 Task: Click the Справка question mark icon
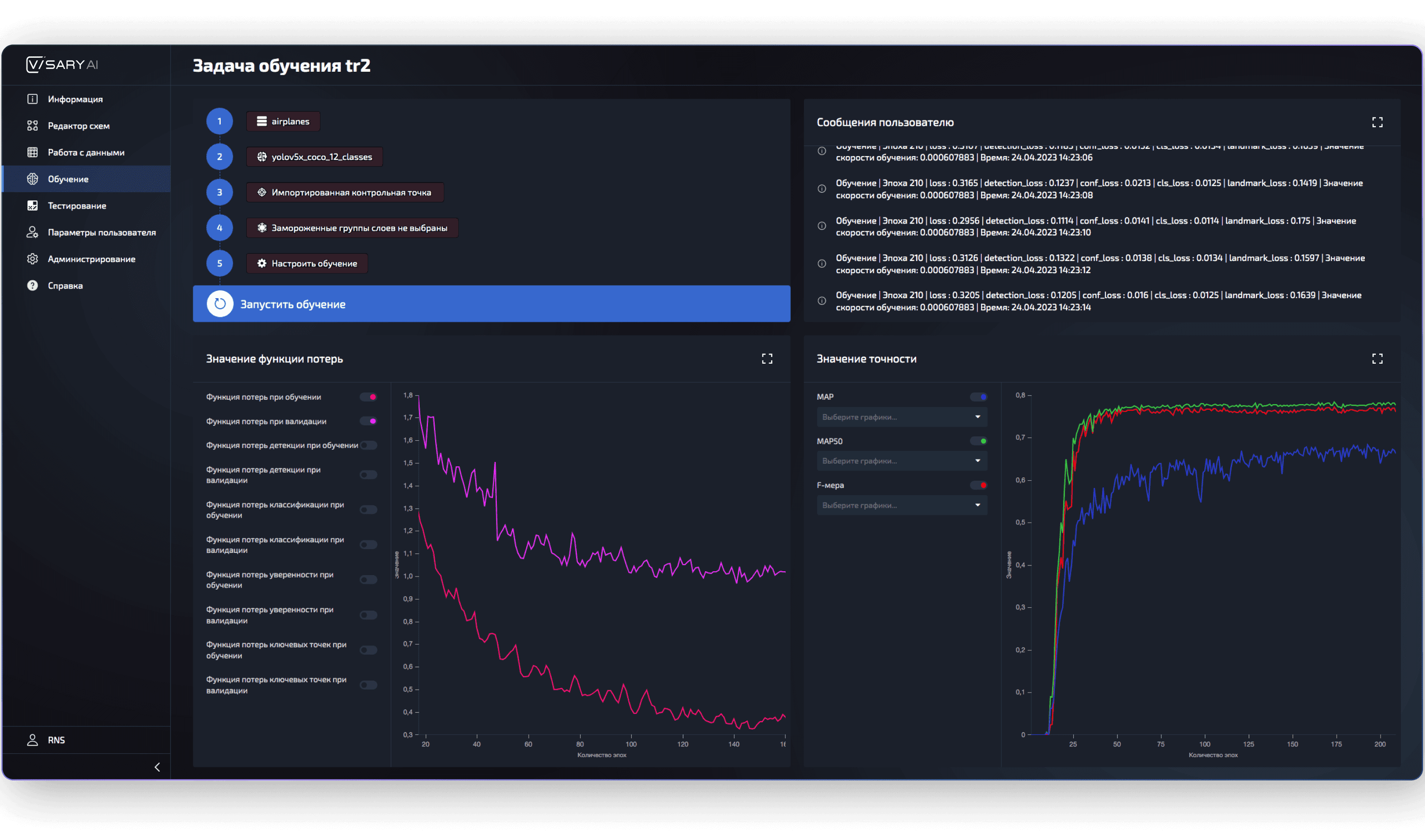click(x=32, y=285)
